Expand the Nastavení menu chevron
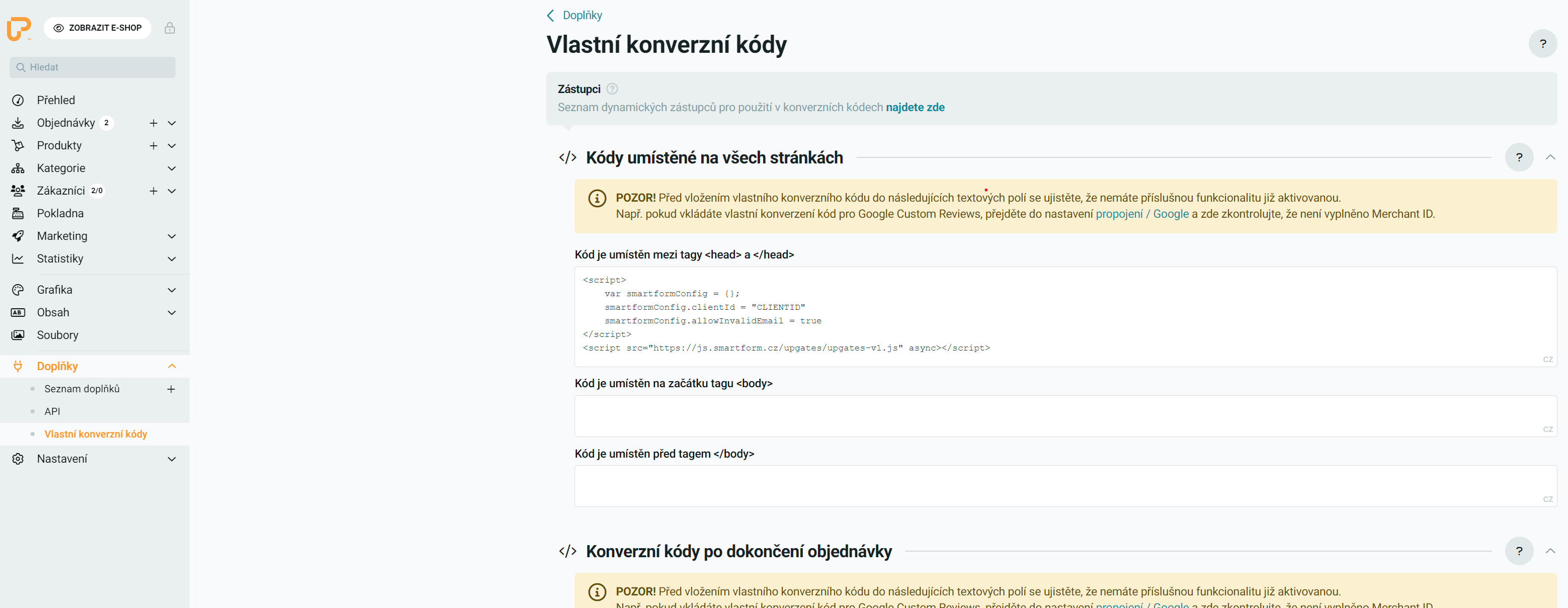 pyautogui.click(x=172, y=459)
